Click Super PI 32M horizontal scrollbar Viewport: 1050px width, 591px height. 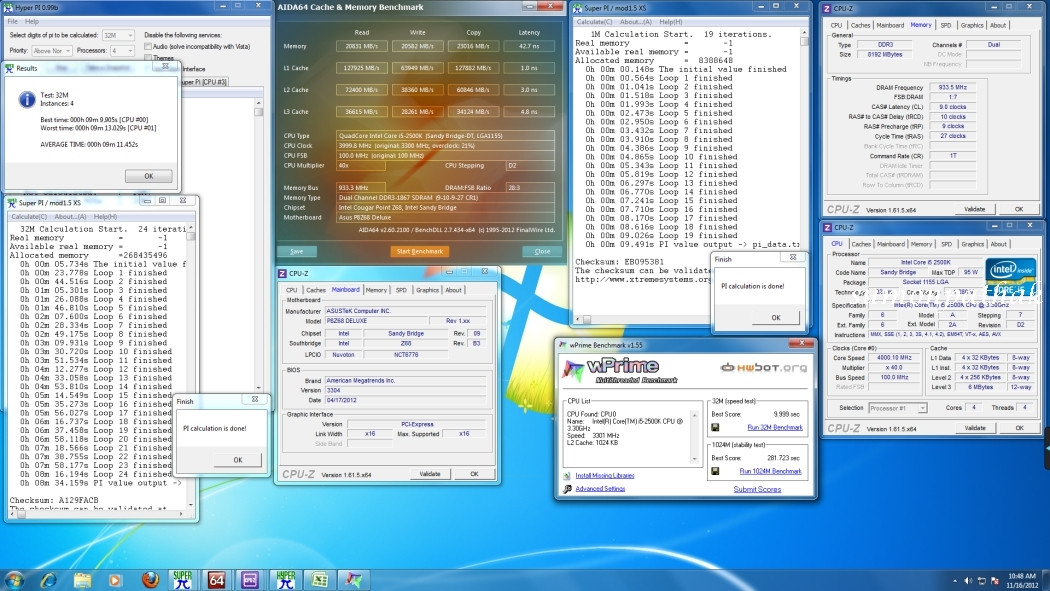click(98, 515)
